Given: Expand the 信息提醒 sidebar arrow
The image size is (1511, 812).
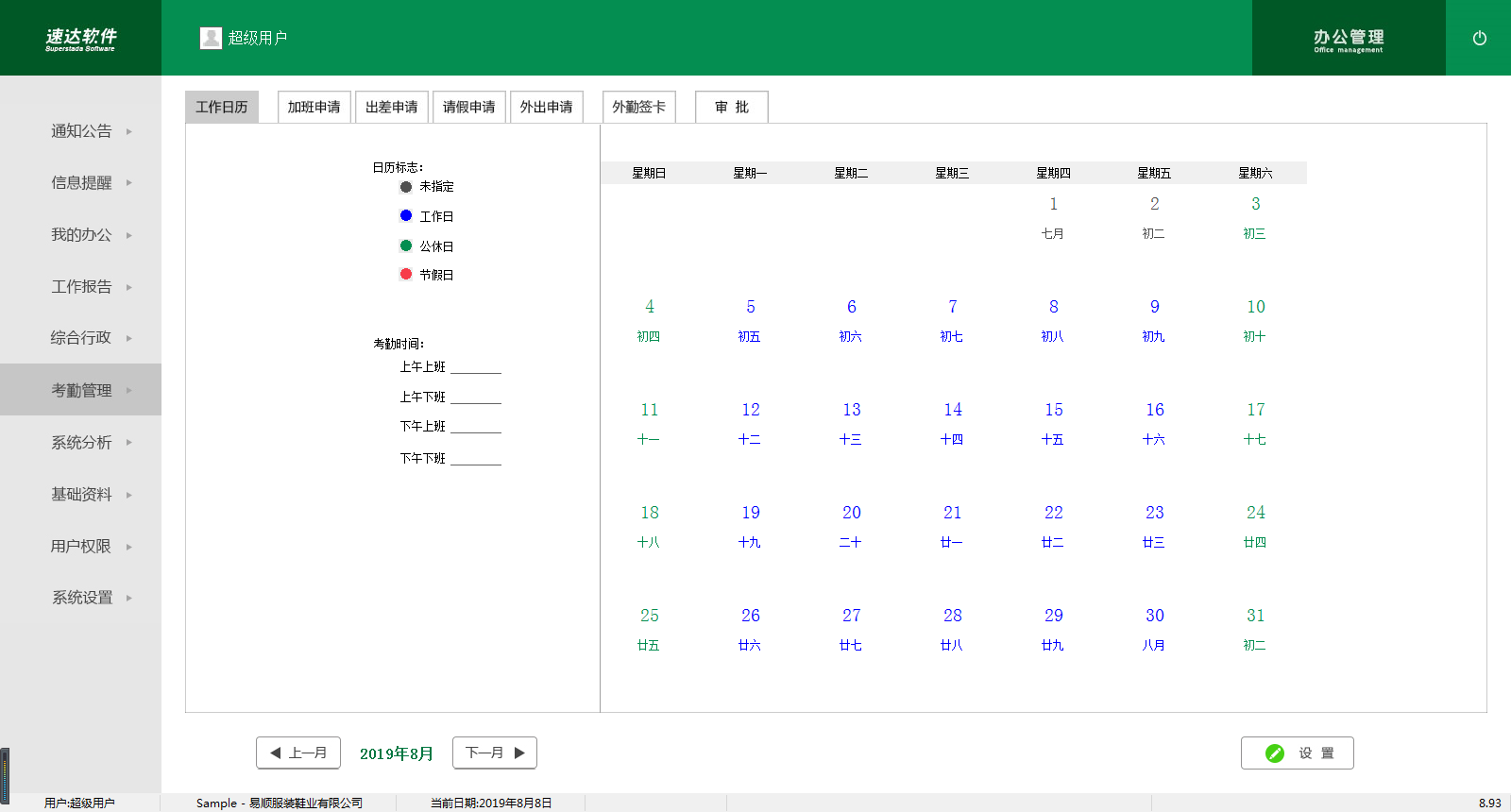Looking at the screenshot, I should click(129, 183).
